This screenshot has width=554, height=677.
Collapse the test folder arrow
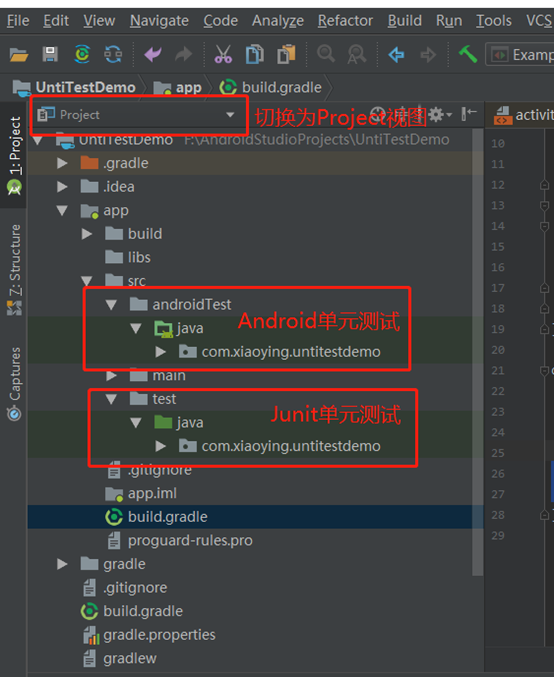pyautogui.click(x=111, y=399)
